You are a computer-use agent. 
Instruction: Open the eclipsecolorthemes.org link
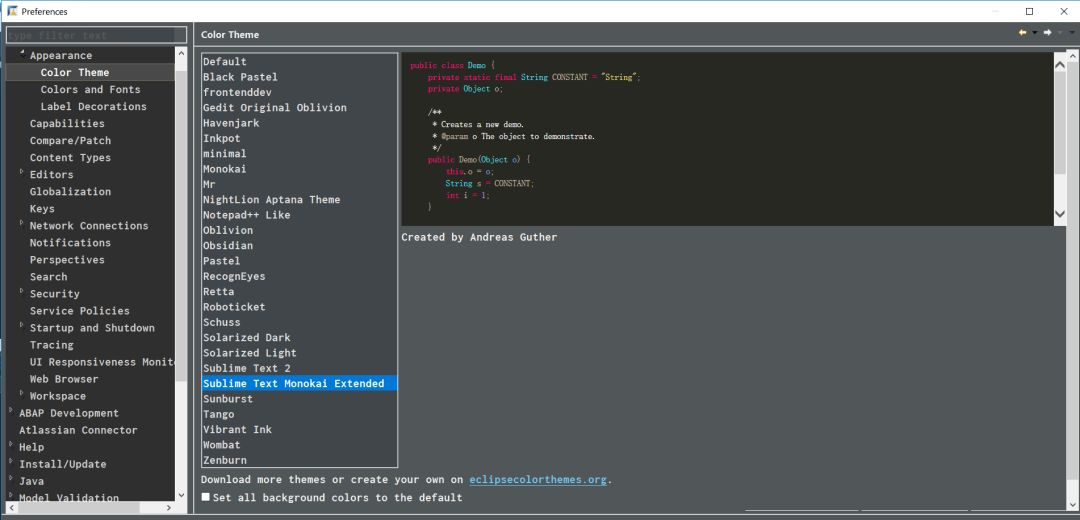pyautogui.click(x=538, y=479)
